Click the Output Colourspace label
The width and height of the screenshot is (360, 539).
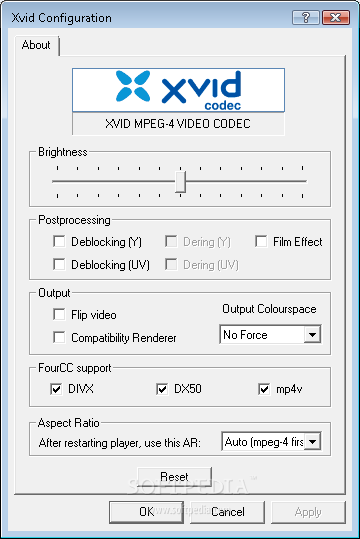click(269, 309)
